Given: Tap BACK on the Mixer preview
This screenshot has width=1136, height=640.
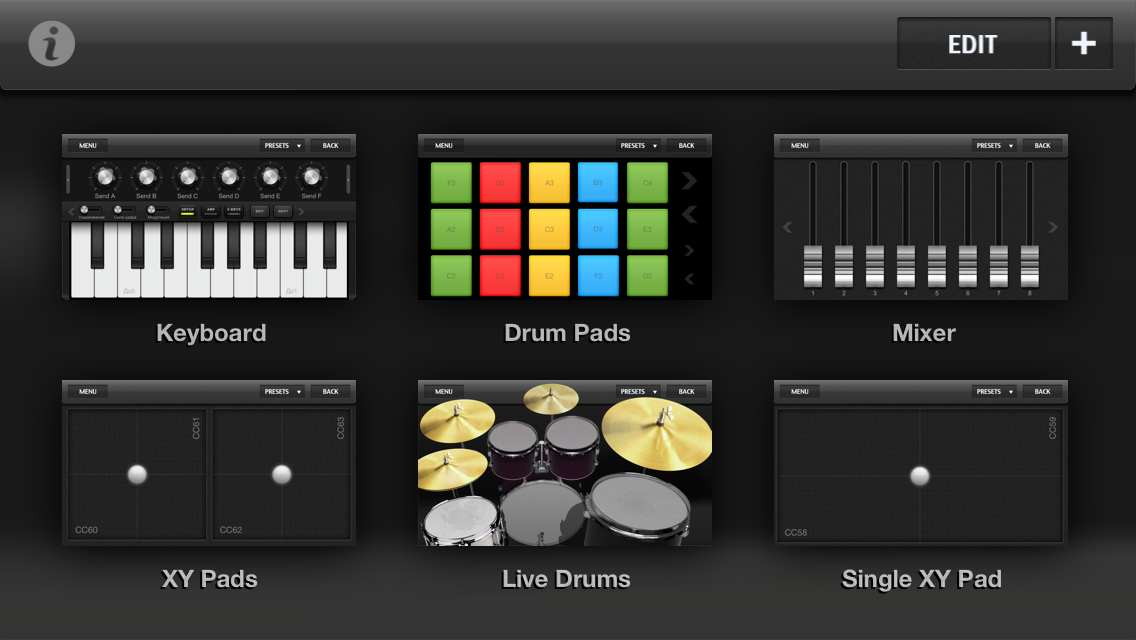Looking at the screenshot, I should 1044,145.
